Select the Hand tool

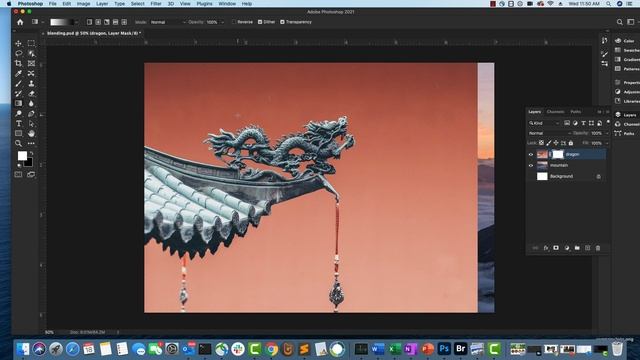tap(31, 133)
